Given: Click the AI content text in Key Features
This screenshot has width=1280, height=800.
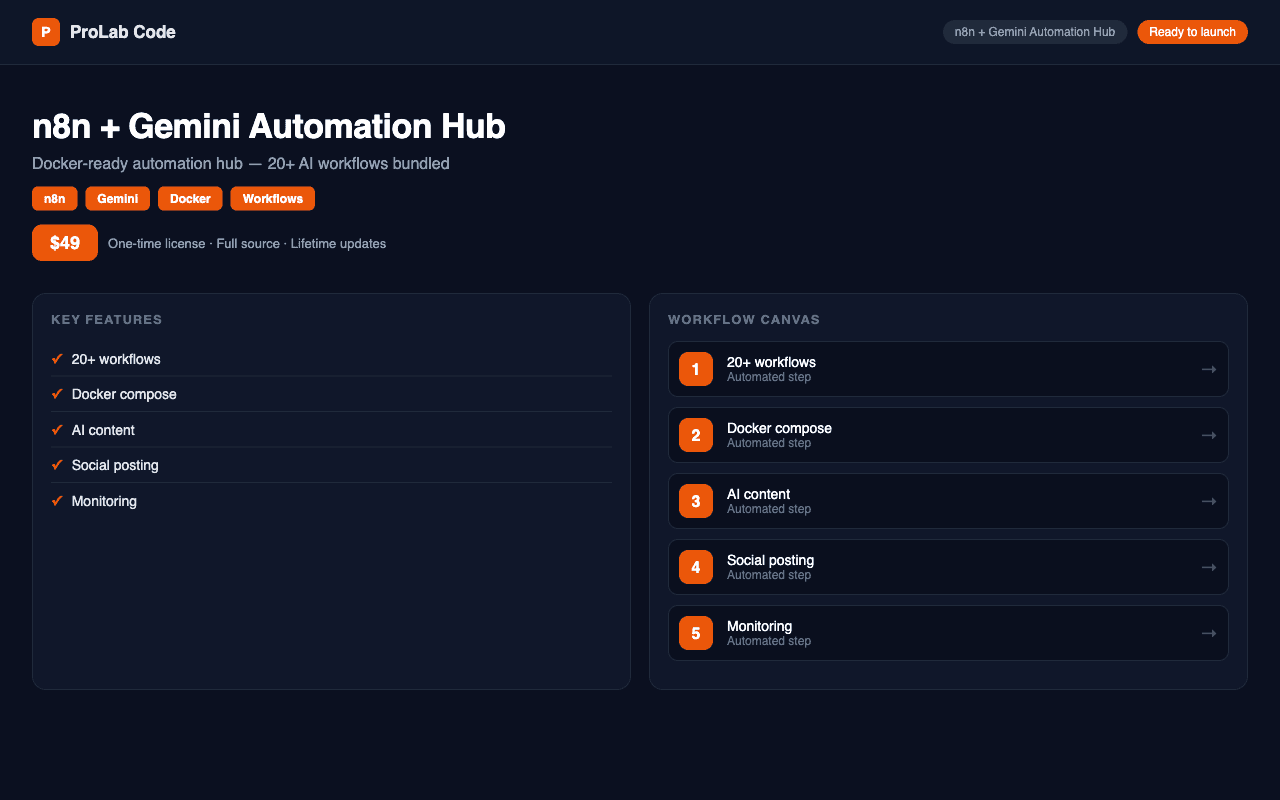Looking at the screenshot, I should [x=103, y=430].
